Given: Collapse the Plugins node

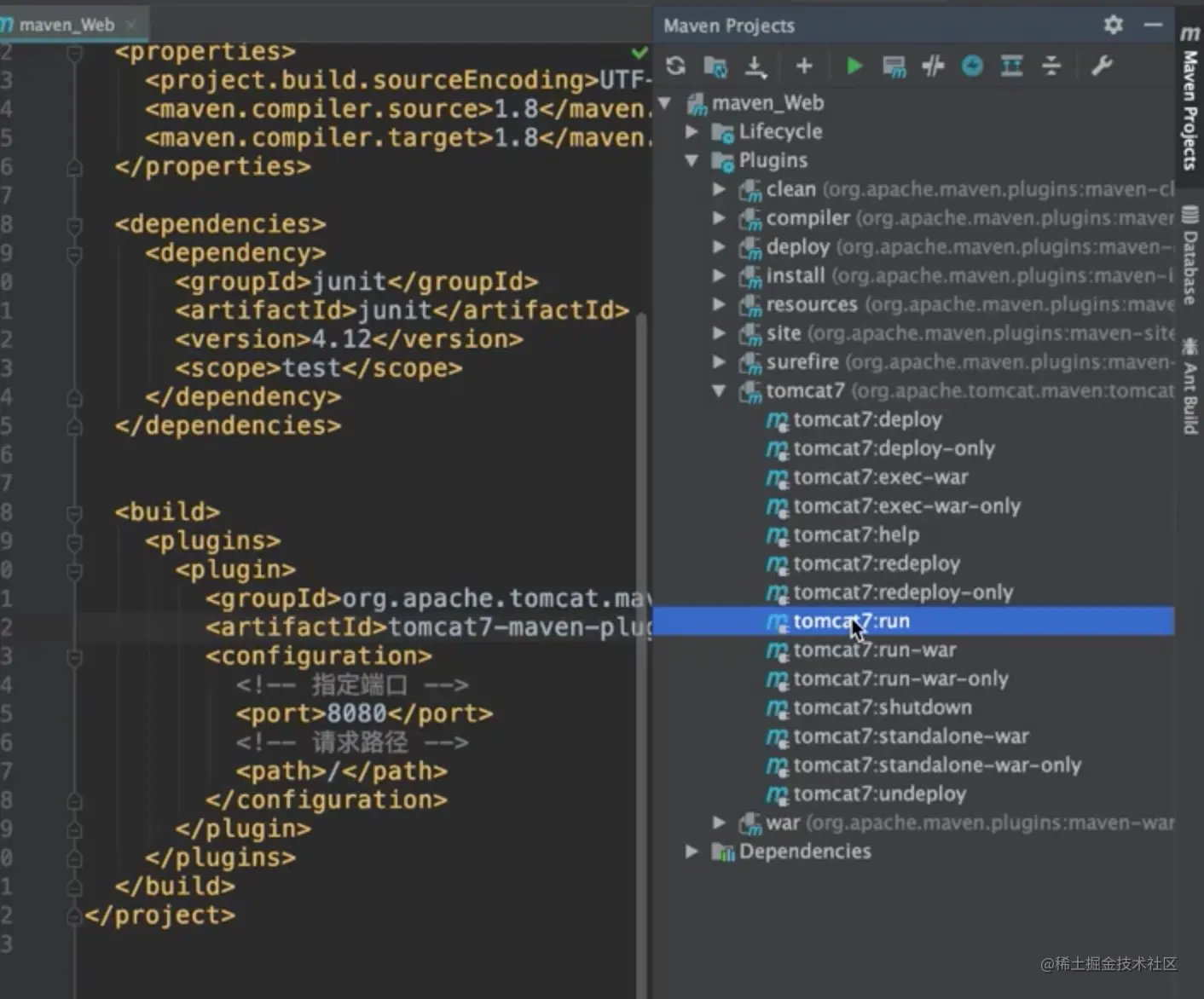Looking at the screenshot, I should 692,160.
